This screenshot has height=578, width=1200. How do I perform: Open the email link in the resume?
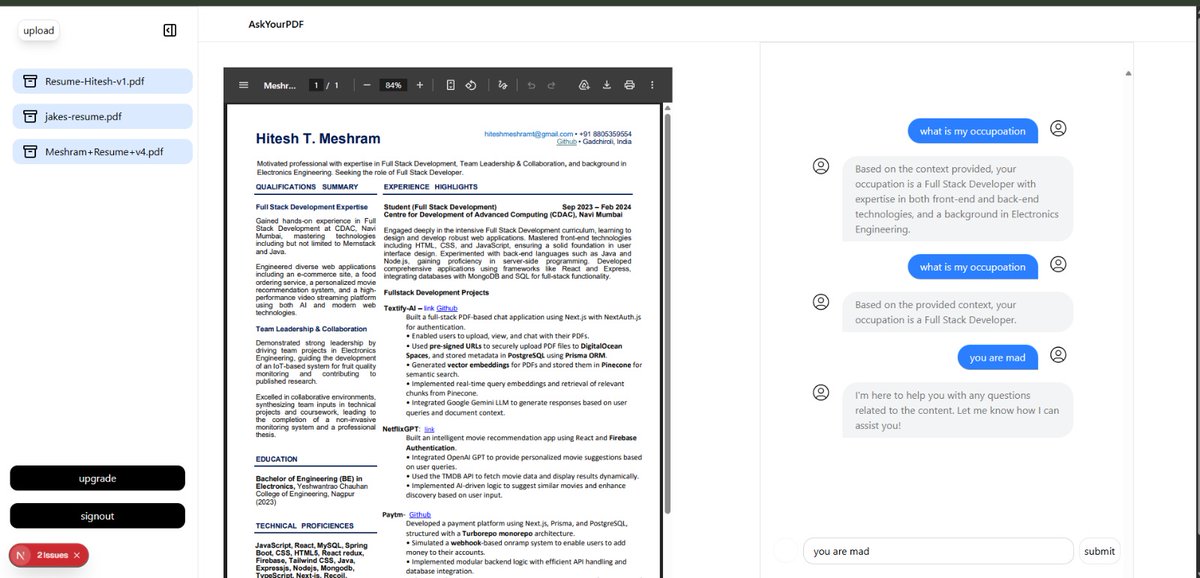point(529,134)
